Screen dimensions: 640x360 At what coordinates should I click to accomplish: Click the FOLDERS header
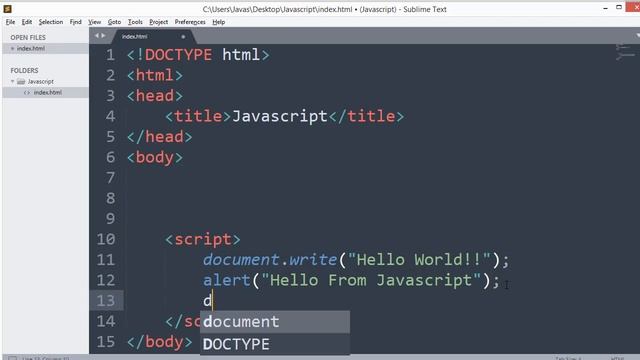tap(24, 71)
